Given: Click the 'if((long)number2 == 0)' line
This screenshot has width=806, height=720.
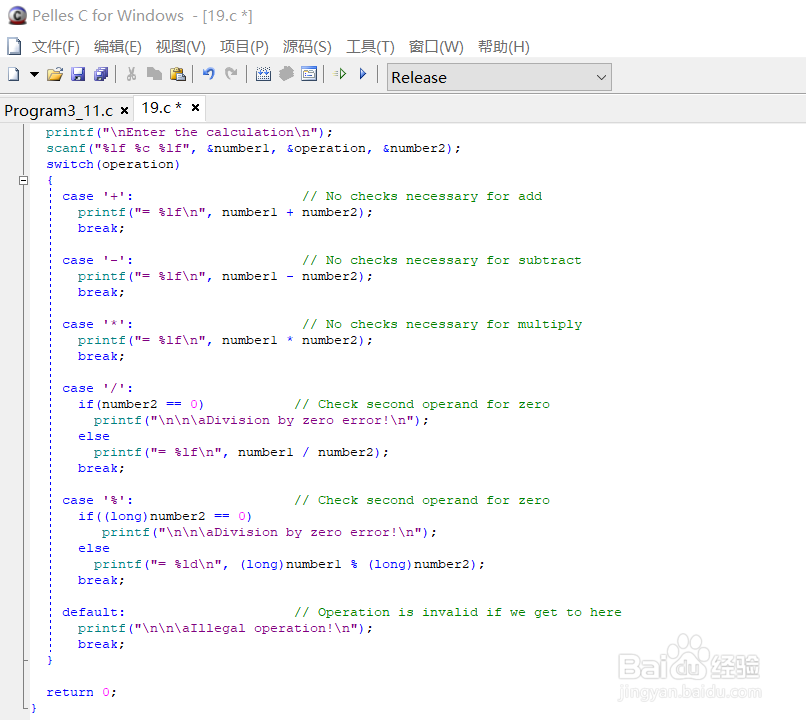Looking at the screenshot, I should tap(165, 516).
